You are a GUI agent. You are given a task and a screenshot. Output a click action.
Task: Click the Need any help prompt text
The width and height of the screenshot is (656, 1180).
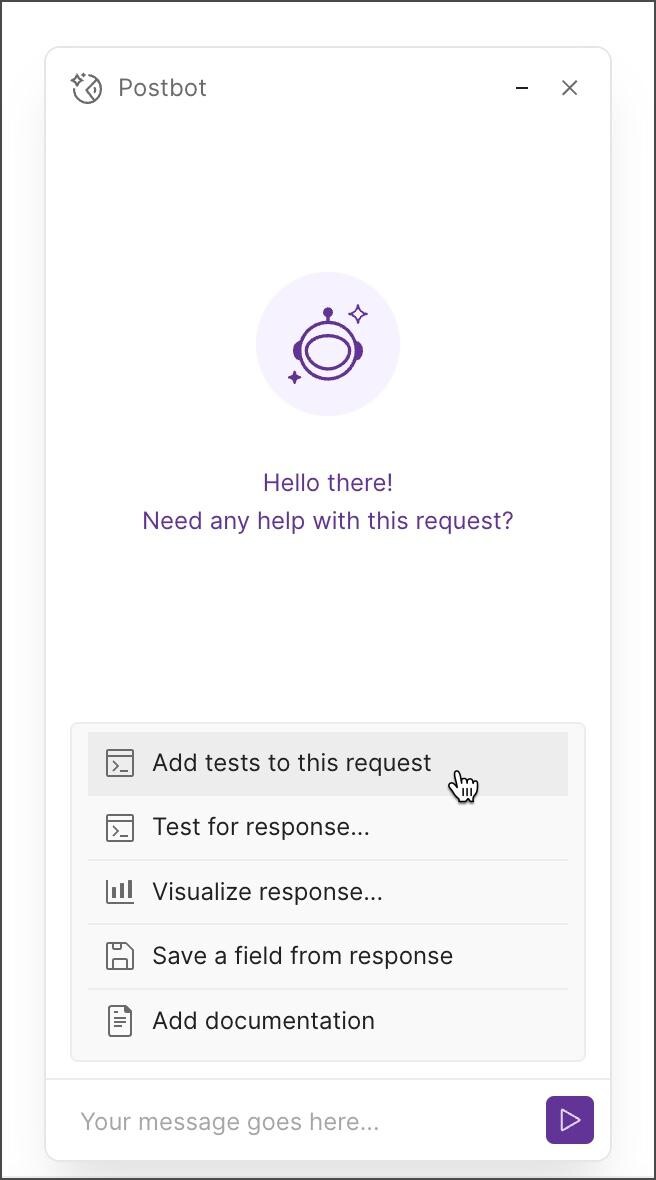328,521
